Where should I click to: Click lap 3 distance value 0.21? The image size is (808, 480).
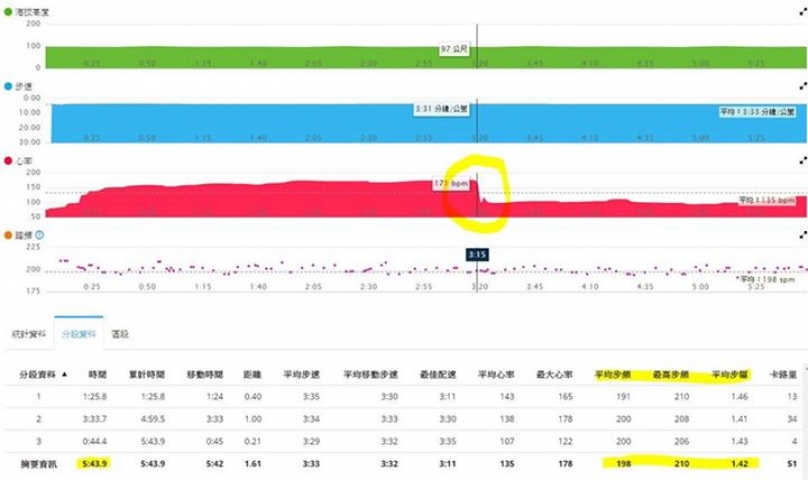pyautogui.click(x=252, y=441)
